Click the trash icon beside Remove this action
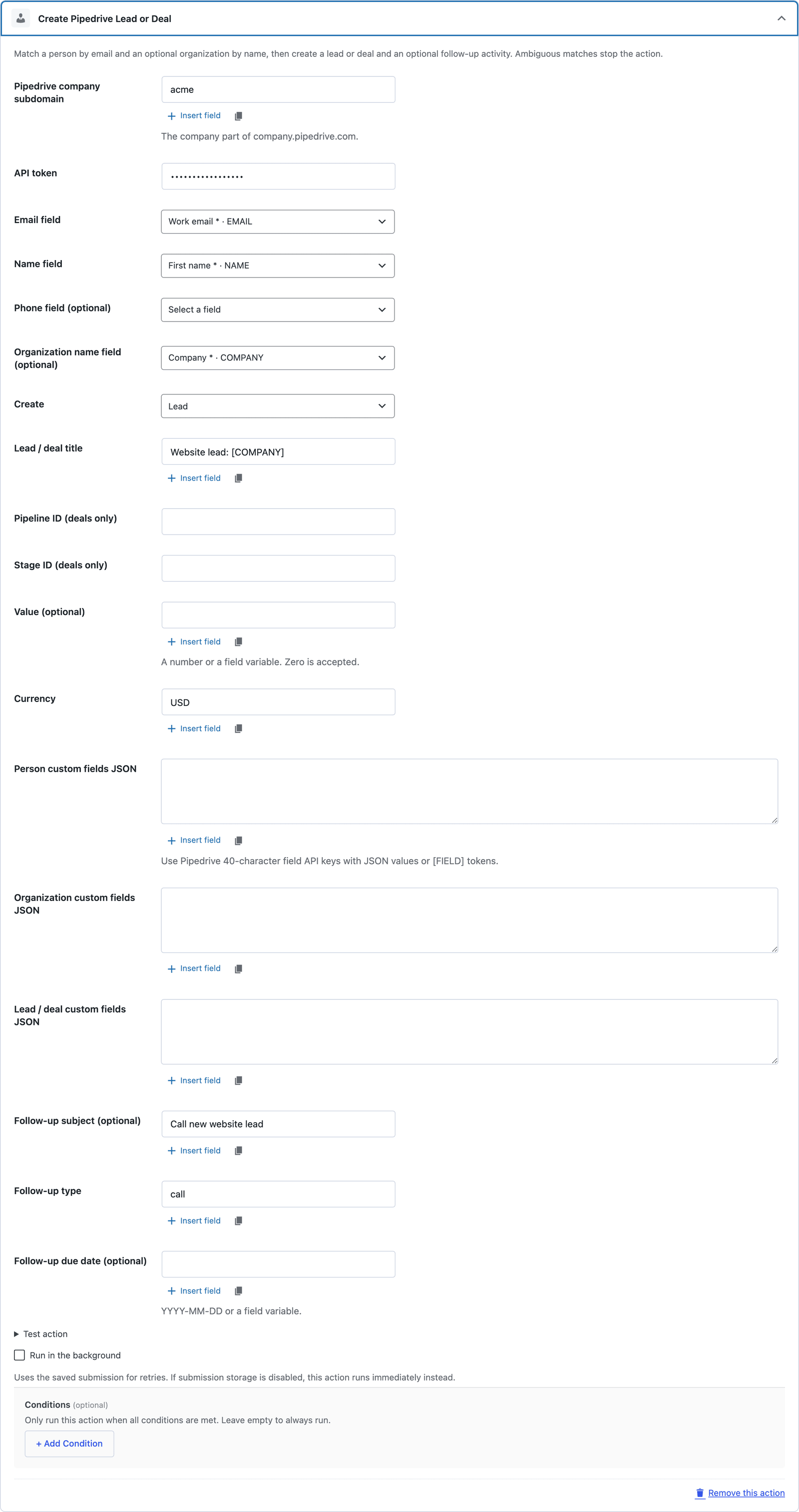799x1512 pixels. 700,1493
